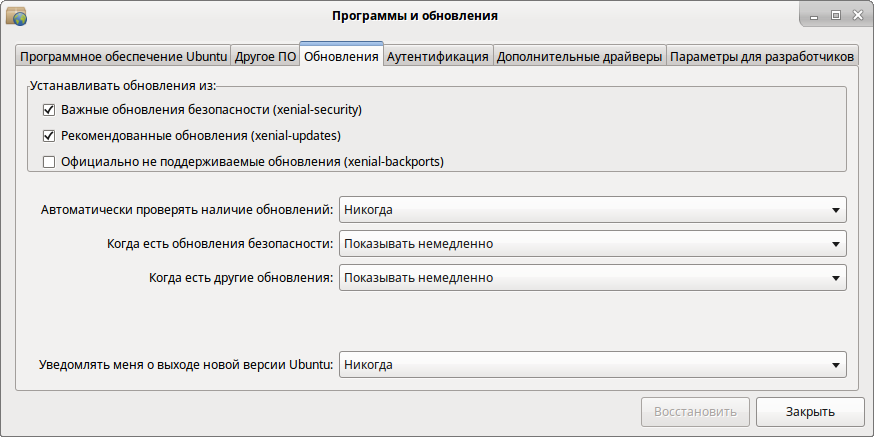Click label Когда есть обновления безопасности
This screenshot has width=874, height=437.
coord(220,244)
